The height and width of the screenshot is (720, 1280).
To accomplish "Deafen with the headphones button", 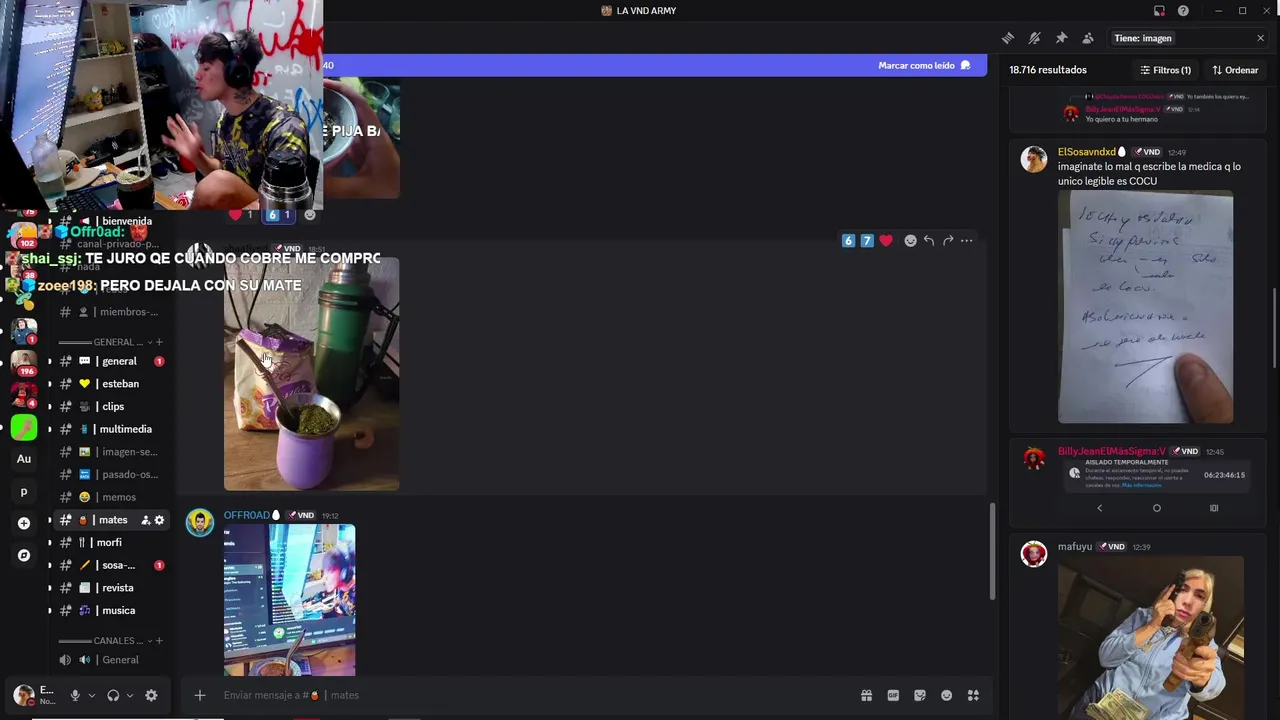I will coord(113,695).
